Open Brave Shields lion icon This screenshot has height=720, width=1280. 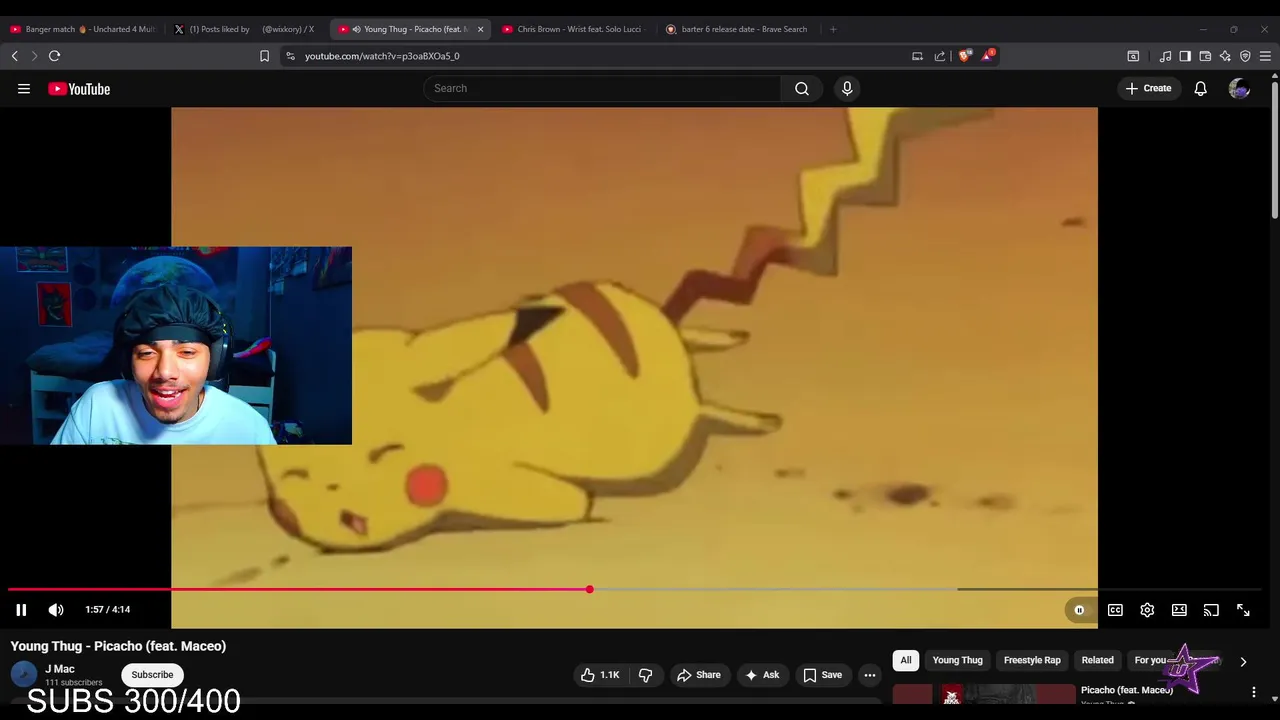pos(964,56)
